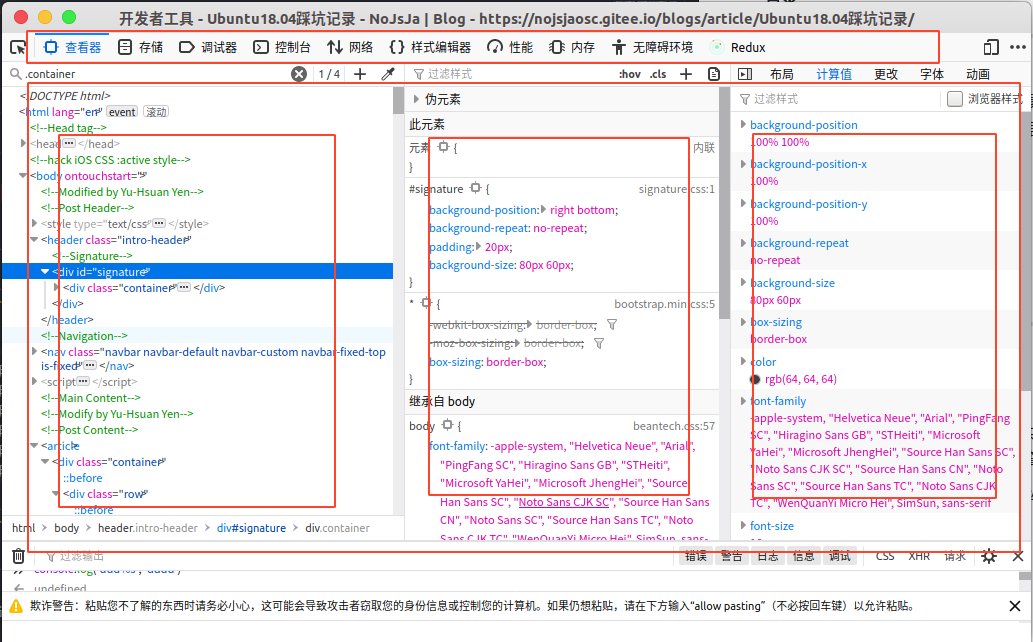Image resolution: width=1033 pixels, height=642 pixels.
Task: Switch to the 网络 tab
Action: coord(351,47)
